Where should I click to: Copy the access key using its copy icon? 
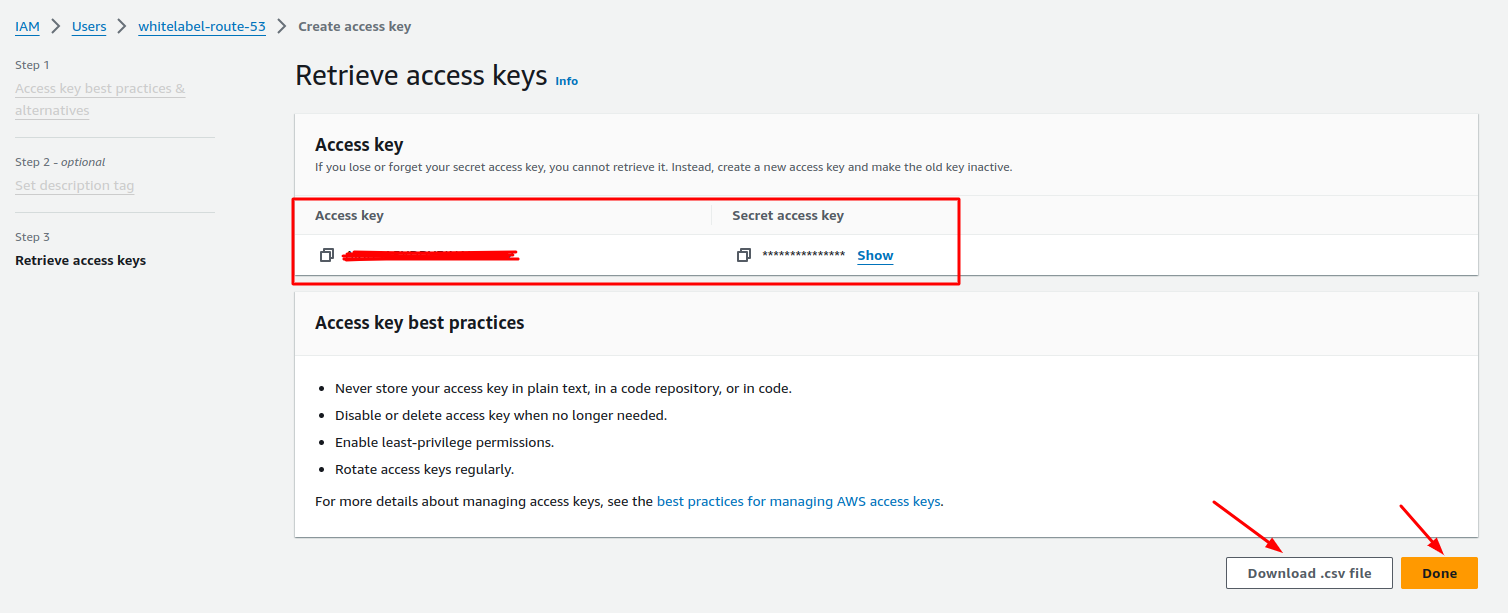[326, 255]
